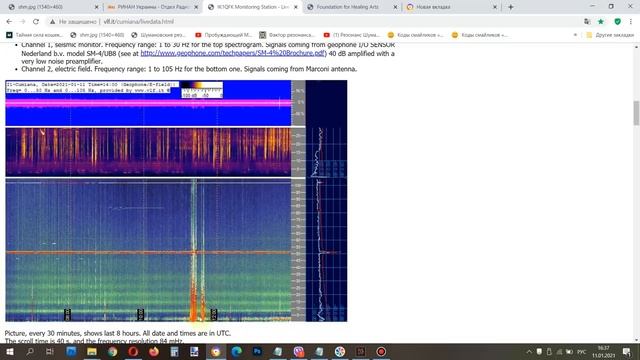Switch to the shm.jpg (1540×460) tab
This screenshot has width=640, height=360.
click(53, 7)
